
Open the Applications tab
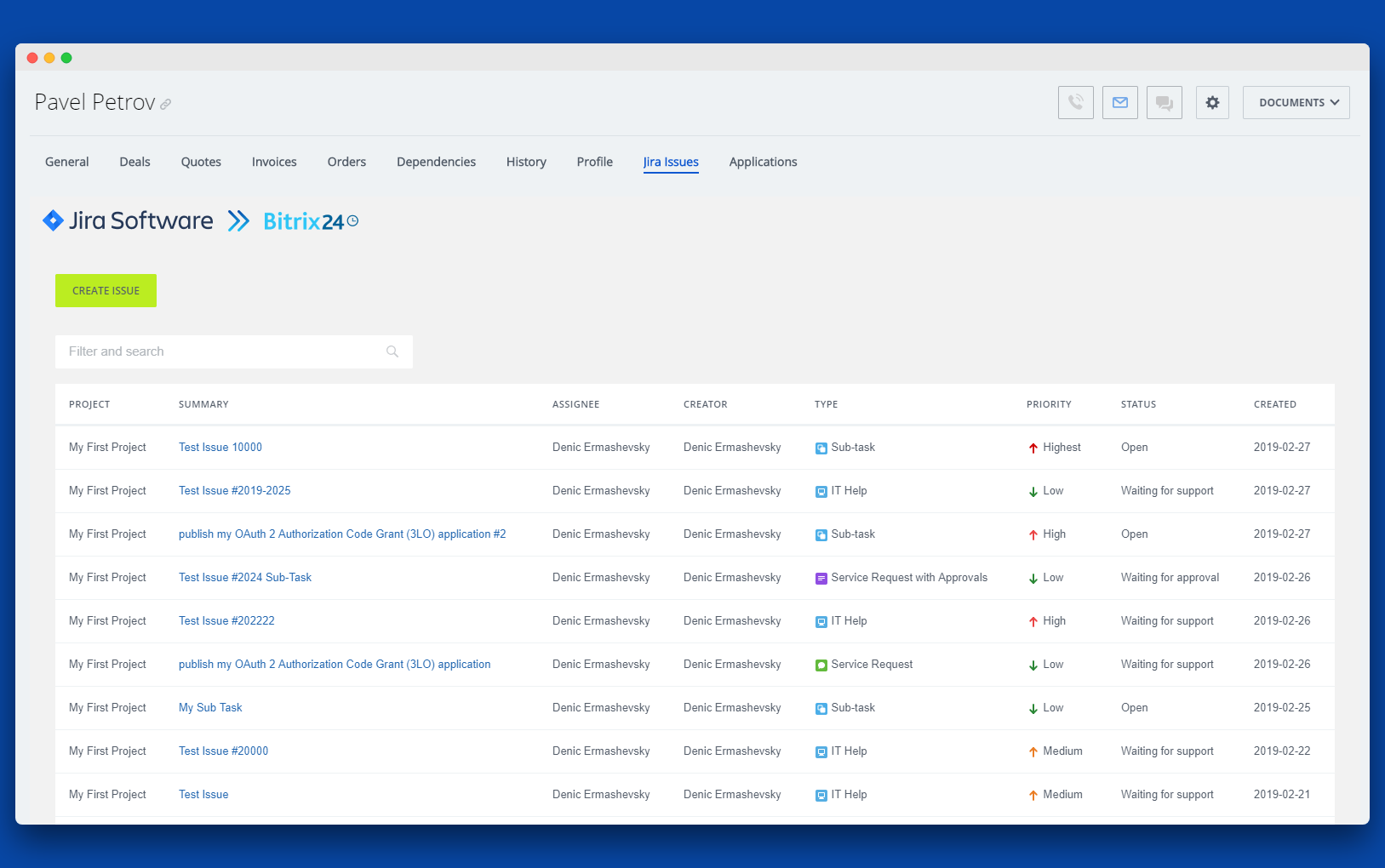[763, 162]
